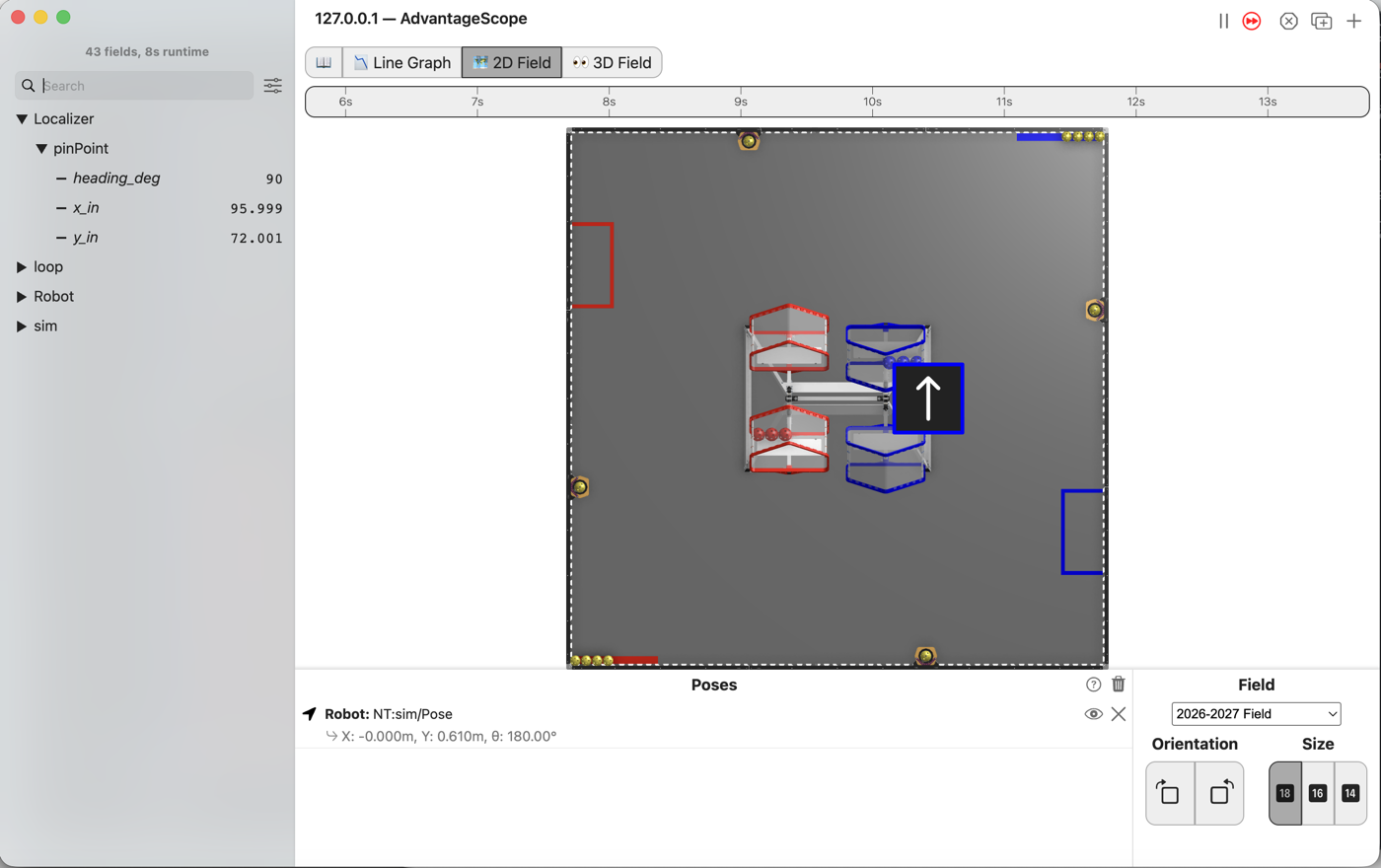The height and width of the screenshot is (868, 1381).
Task: Pause live playback
Action: (x=1223, y=21)
